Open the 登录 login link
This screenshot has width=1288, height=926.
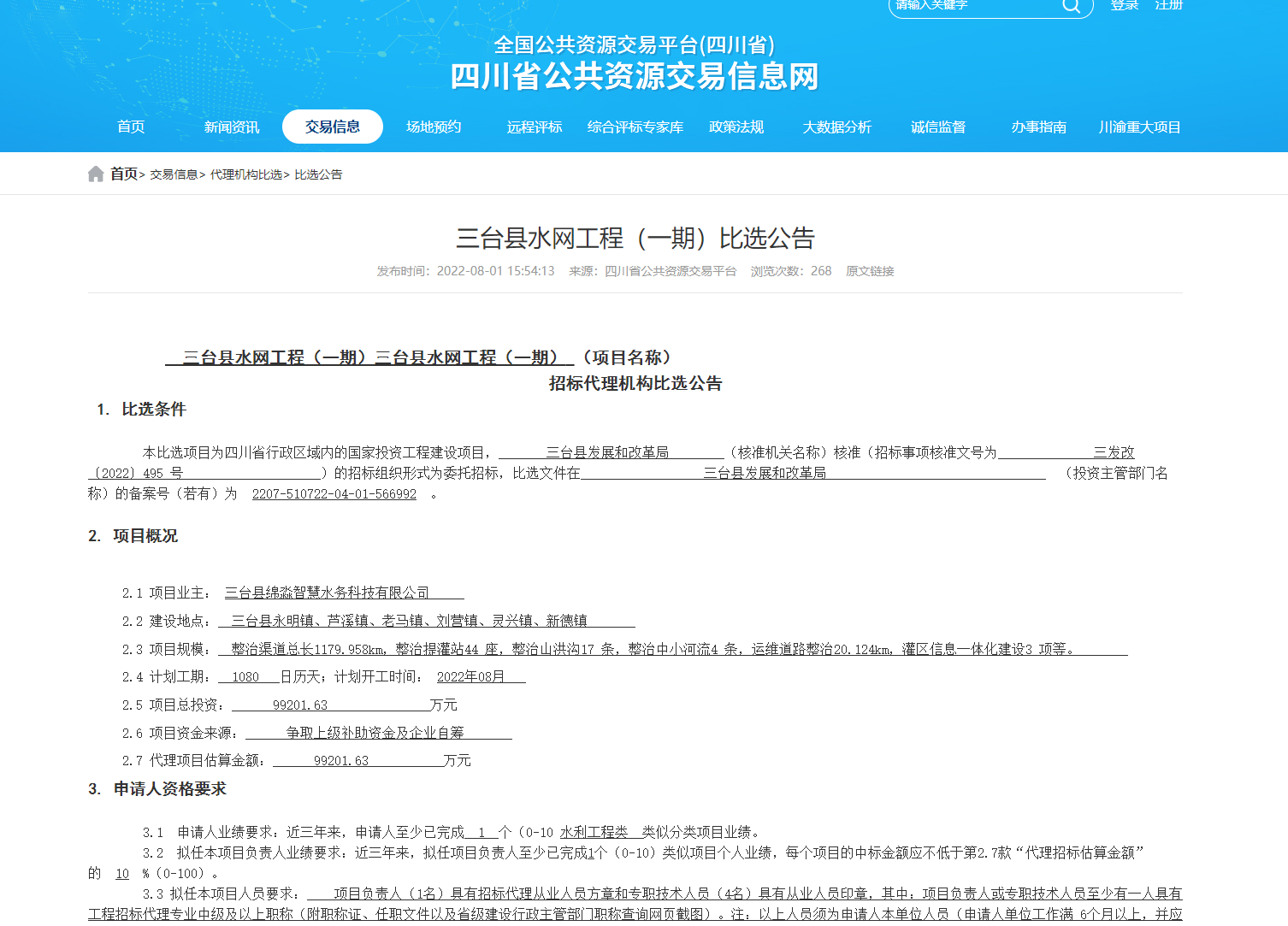(x=1124, y=5)
